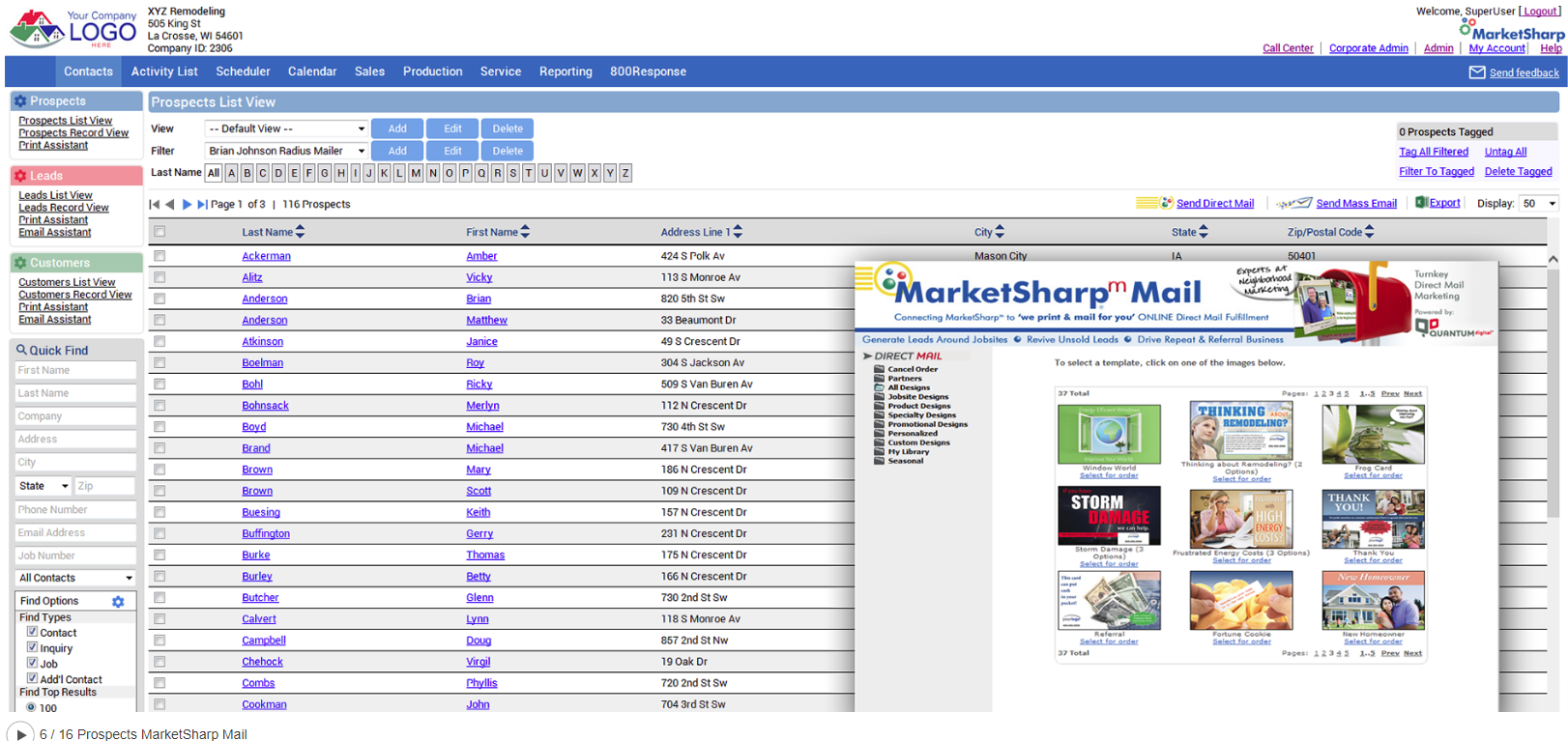Tick the checkbox for the Ackerman row
The image size is (1568, 741).
[x=160, y=256]
